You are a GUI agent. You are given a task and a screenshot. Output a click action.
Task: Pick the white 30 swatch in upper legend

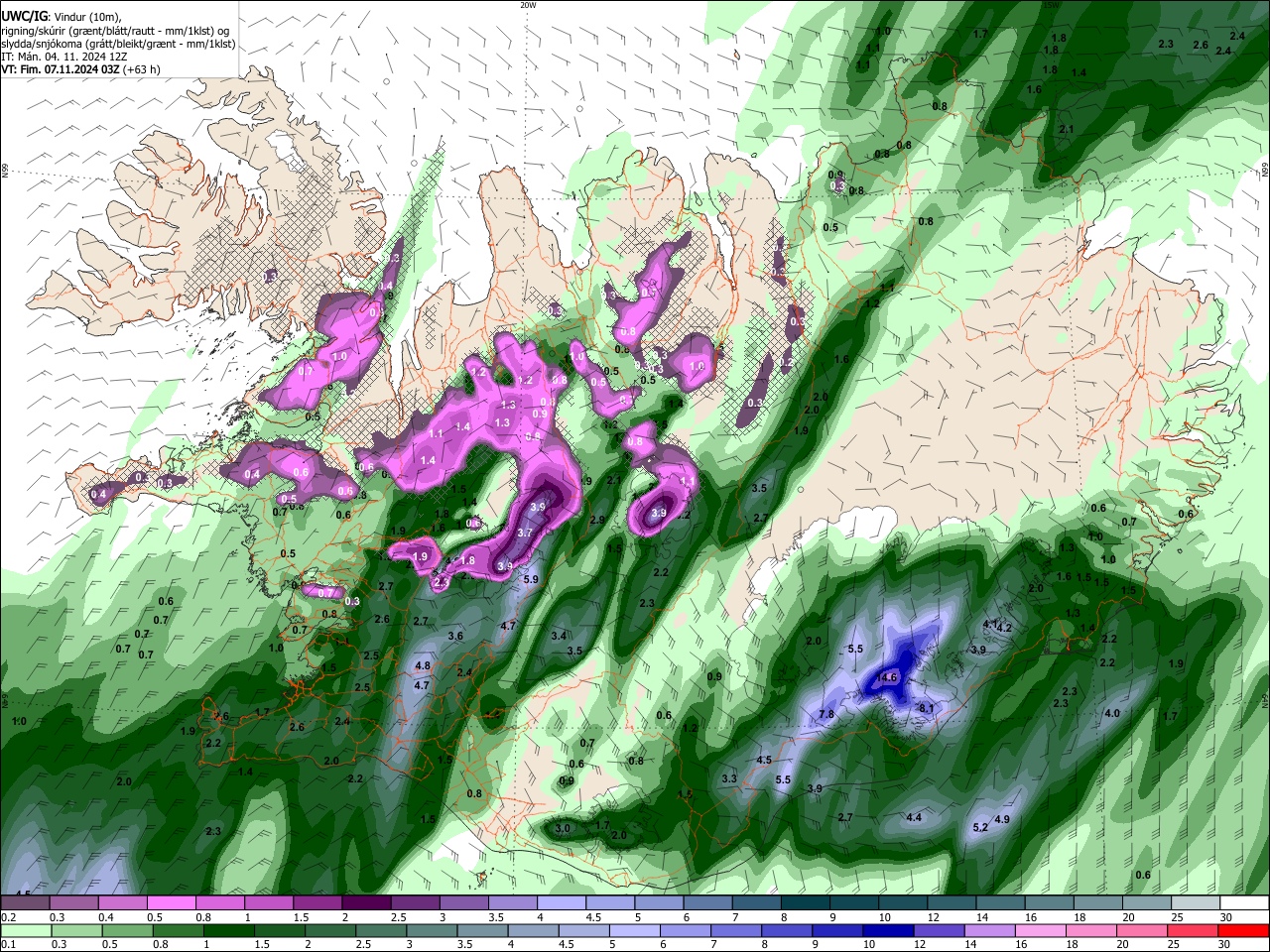[x=1243, y=902]
